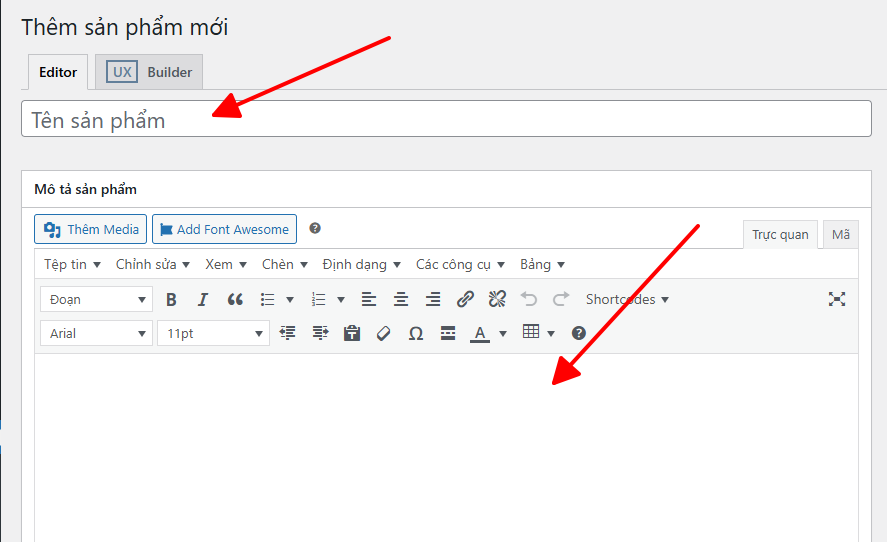
Task: Click the clear formatting eraser icon
Action: 384,333
